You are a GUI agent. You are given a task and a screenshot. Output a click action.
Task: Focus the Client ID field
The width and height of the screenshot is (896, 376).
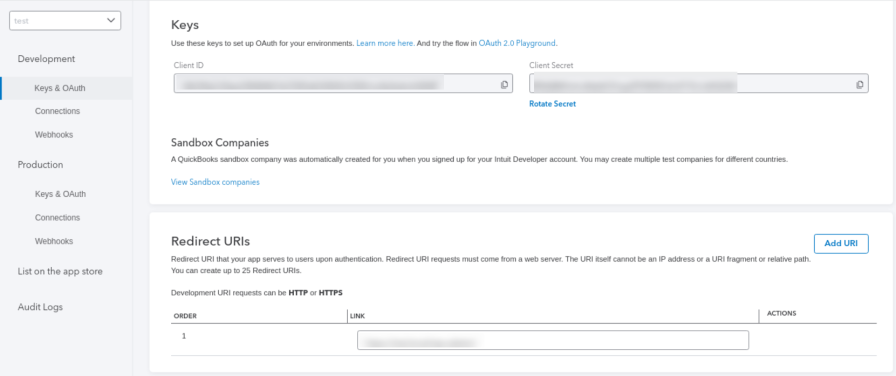point(343,83)
